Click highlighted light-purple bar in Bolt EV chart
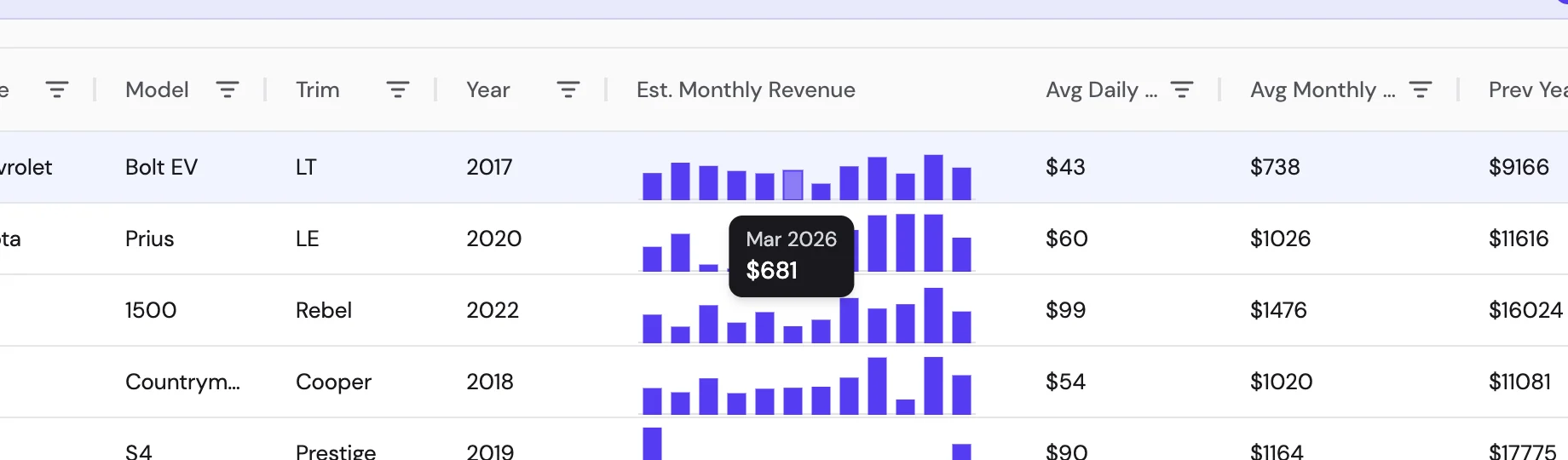1568x460 pixels. point(793,185)
